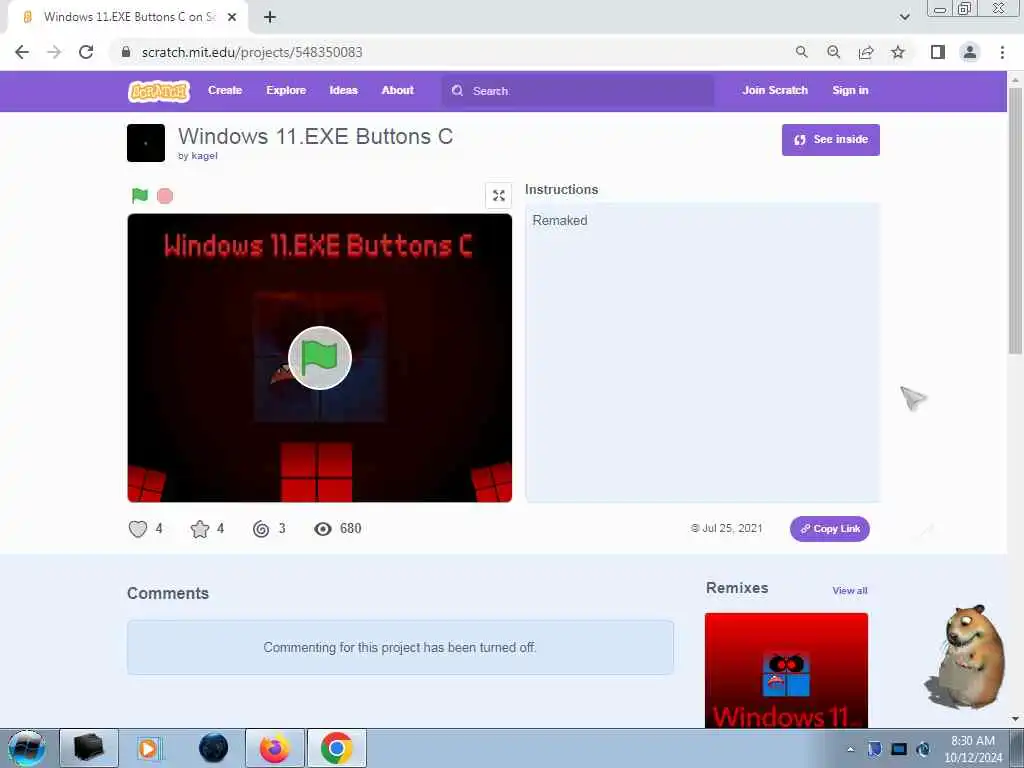Toggle the Chrome side panel
The height and width of the screenshot is (768, 1024).
[938, 52]
